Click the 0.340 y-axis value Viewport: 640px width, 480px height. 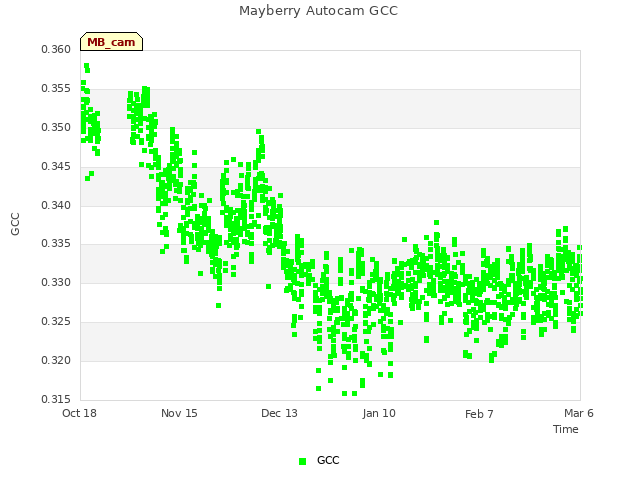[x=56, y=205]
